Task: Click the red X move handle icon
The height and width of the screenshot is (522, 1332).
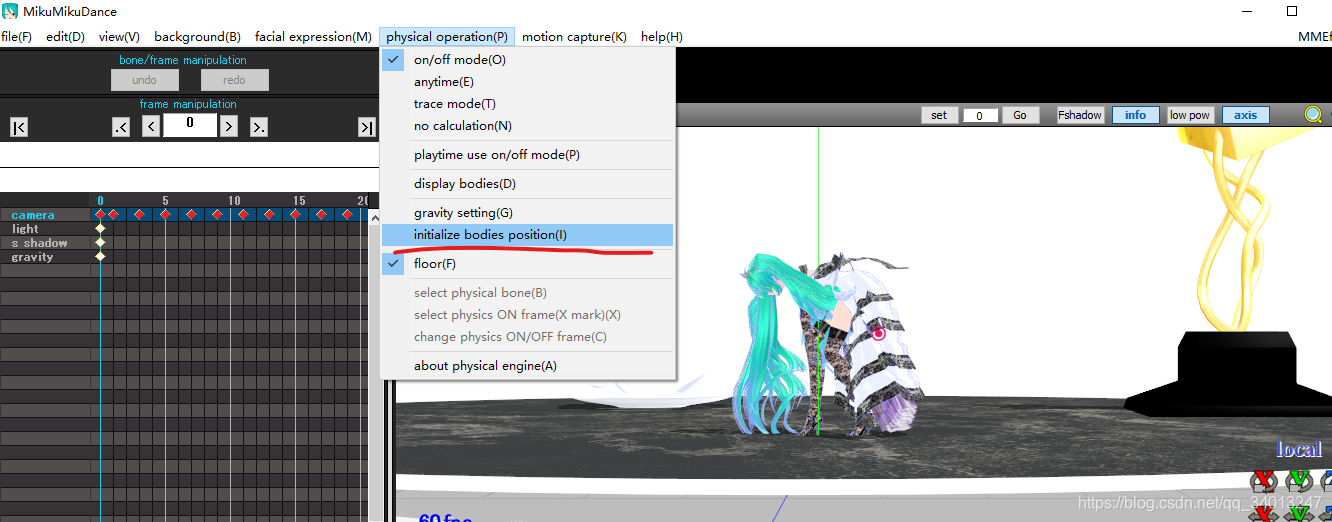Action: click(1263, 513)
